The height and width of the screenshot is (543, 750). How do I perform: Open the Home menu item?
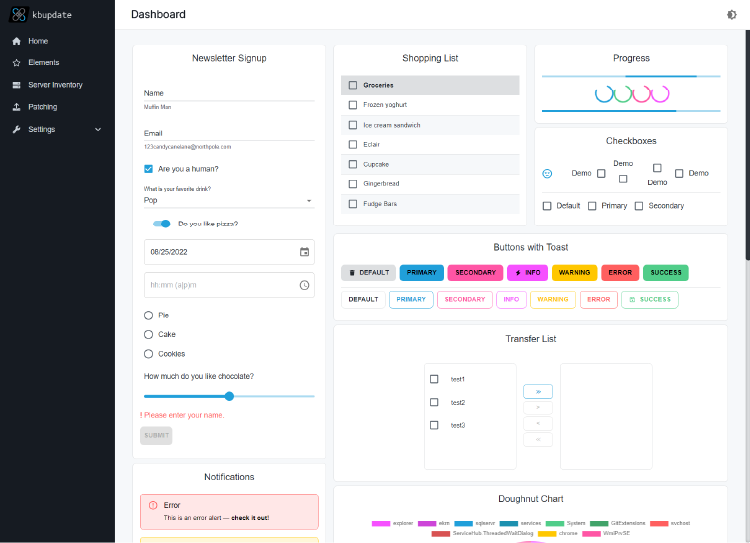coord(38,41)
